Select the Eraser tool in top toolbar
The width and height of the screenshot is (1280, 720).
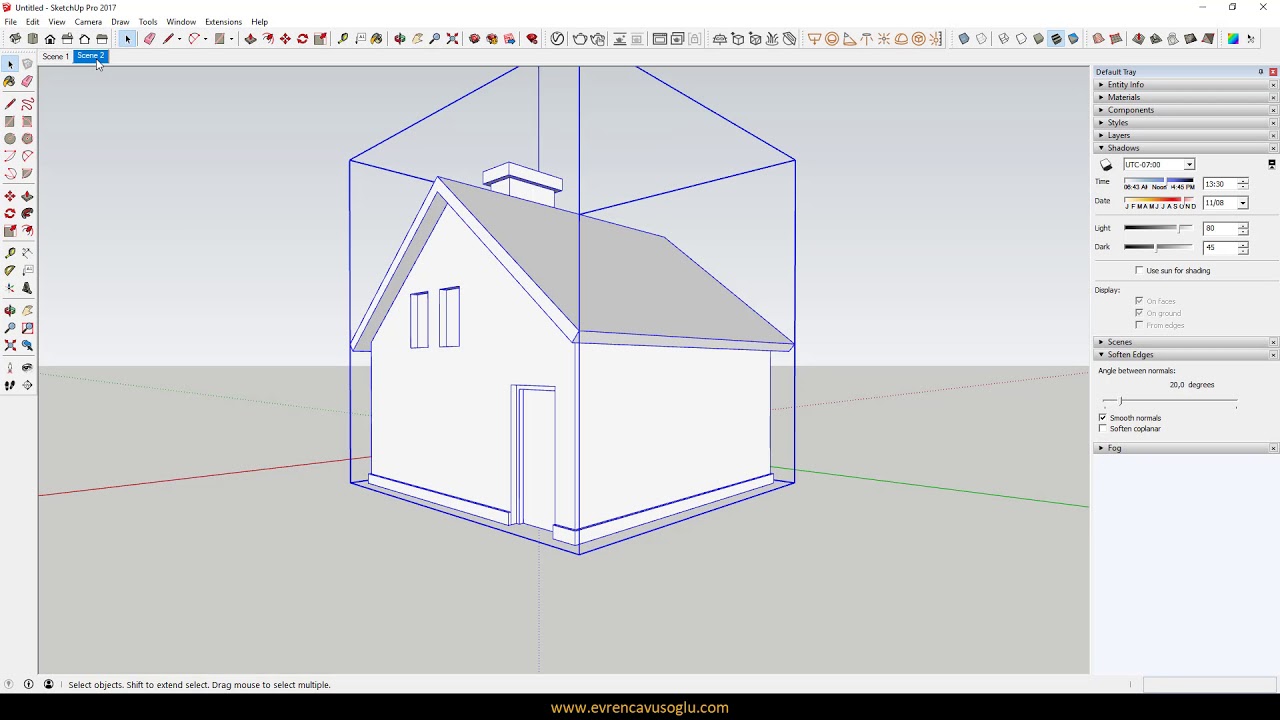click(x=150, y=39)
